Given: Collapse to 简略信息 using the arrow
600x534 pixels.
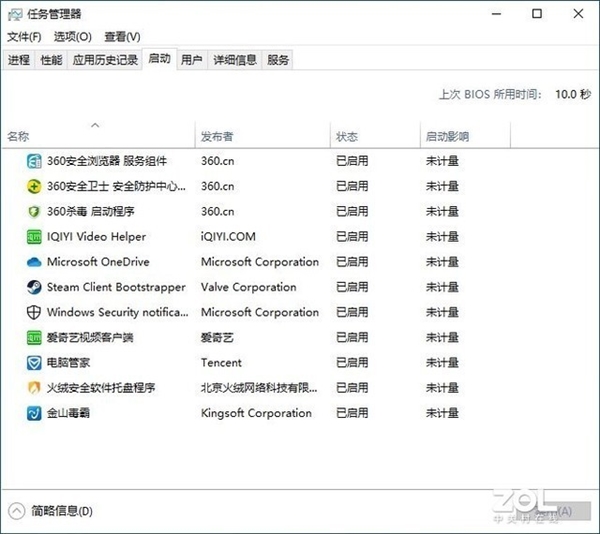Looking at the screenshot, I should [x=16, y=511].
